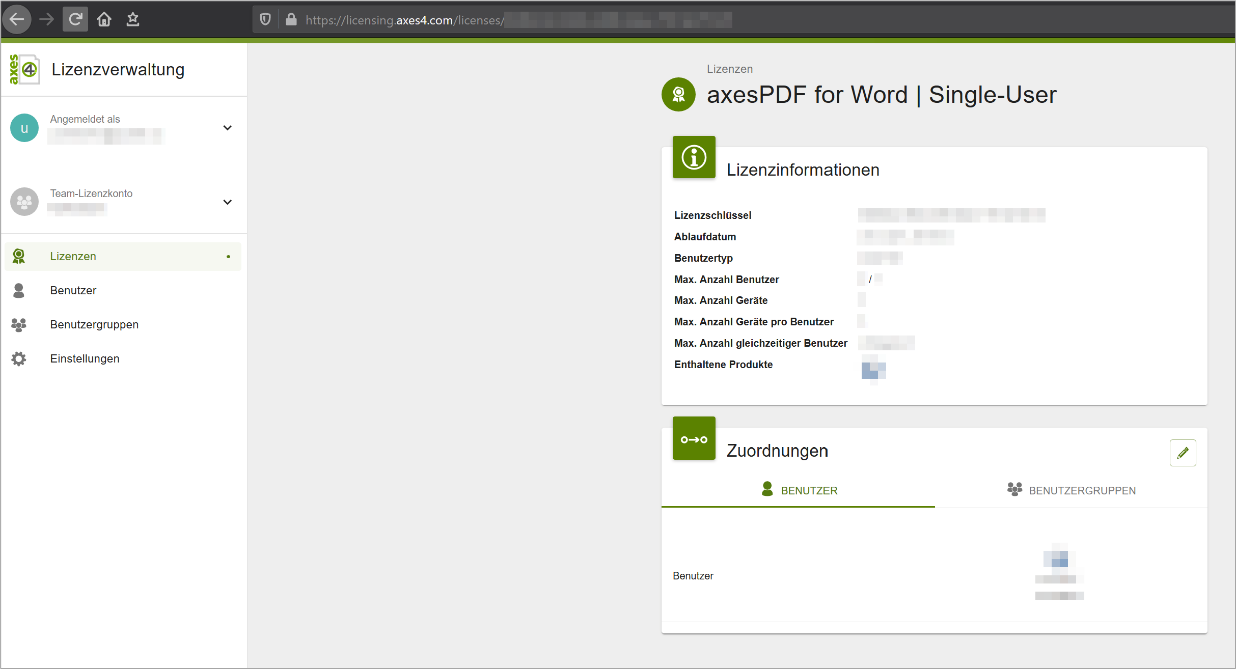Open Einstellungen in the sidebar menu
The image size is (1236, 669).
click(123, 358)
